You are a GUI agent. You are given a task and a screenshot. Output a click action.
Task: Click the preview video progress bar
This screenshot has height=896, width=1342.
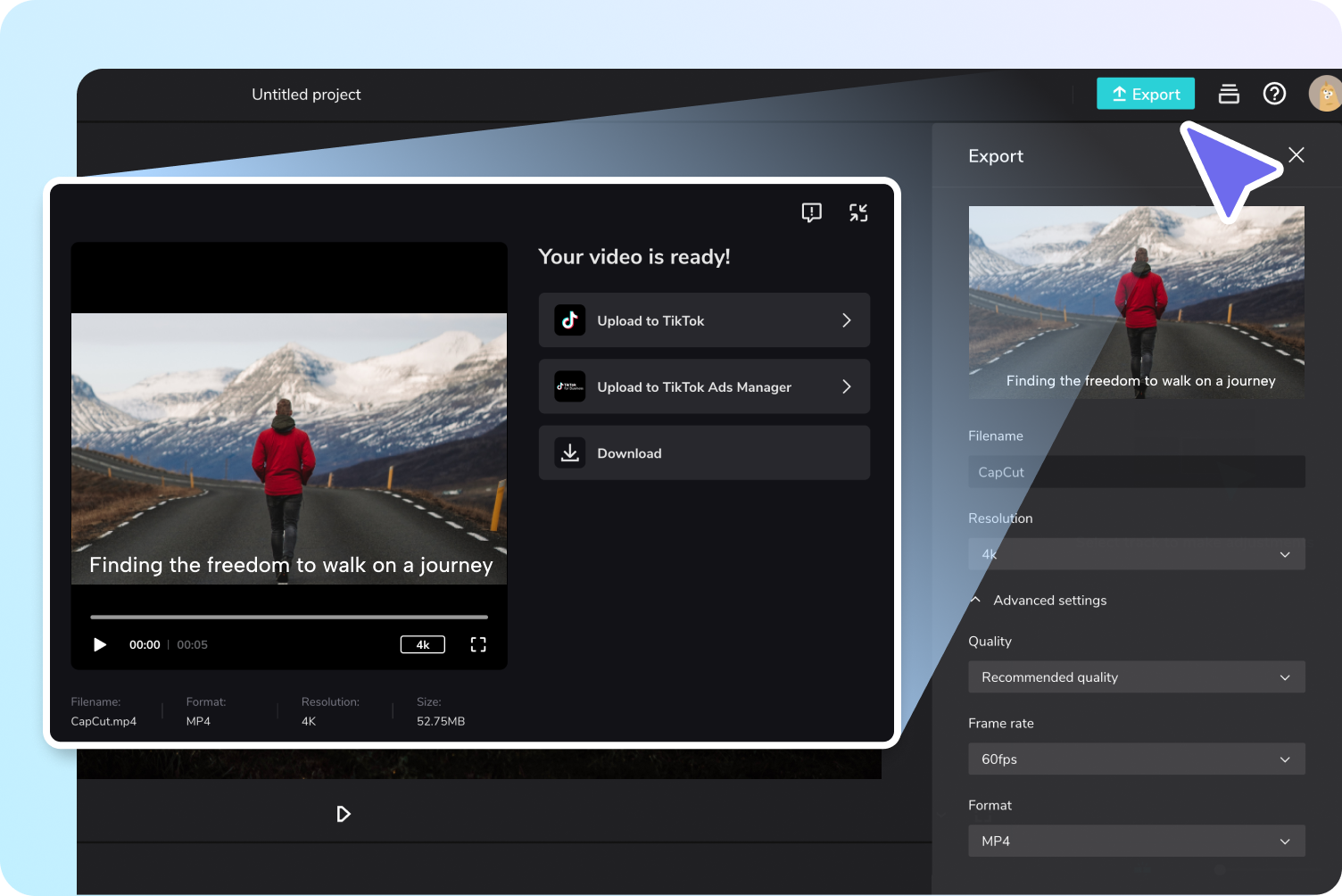tap(289, 617)
